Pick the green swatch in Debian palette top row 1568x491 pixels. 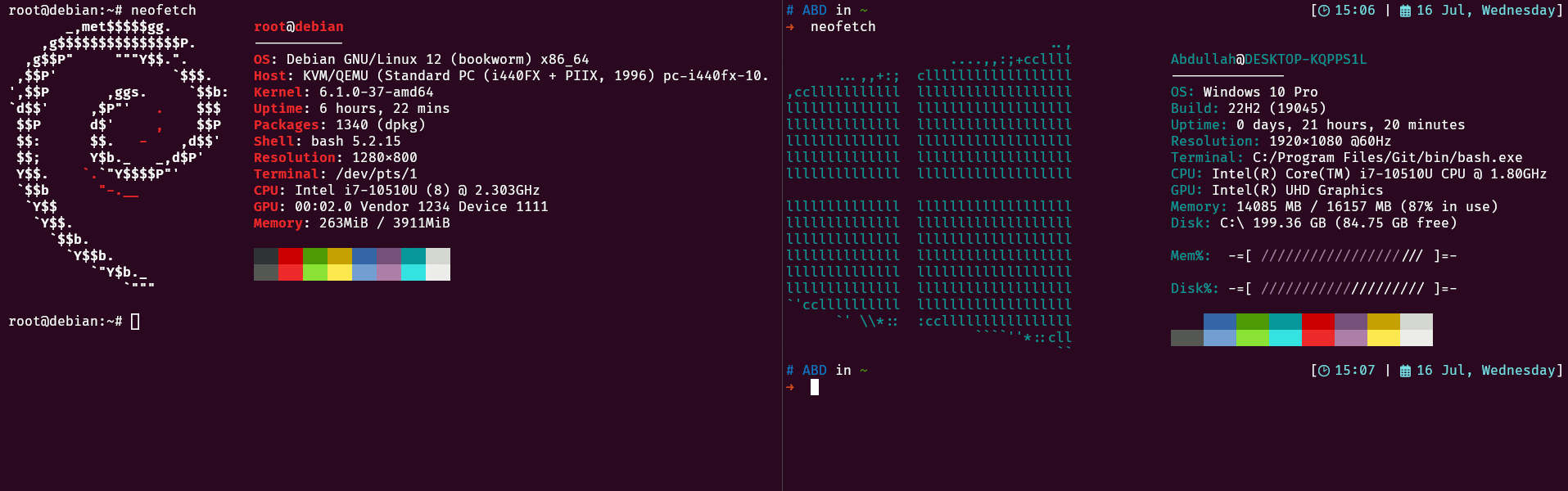[315, 256]
